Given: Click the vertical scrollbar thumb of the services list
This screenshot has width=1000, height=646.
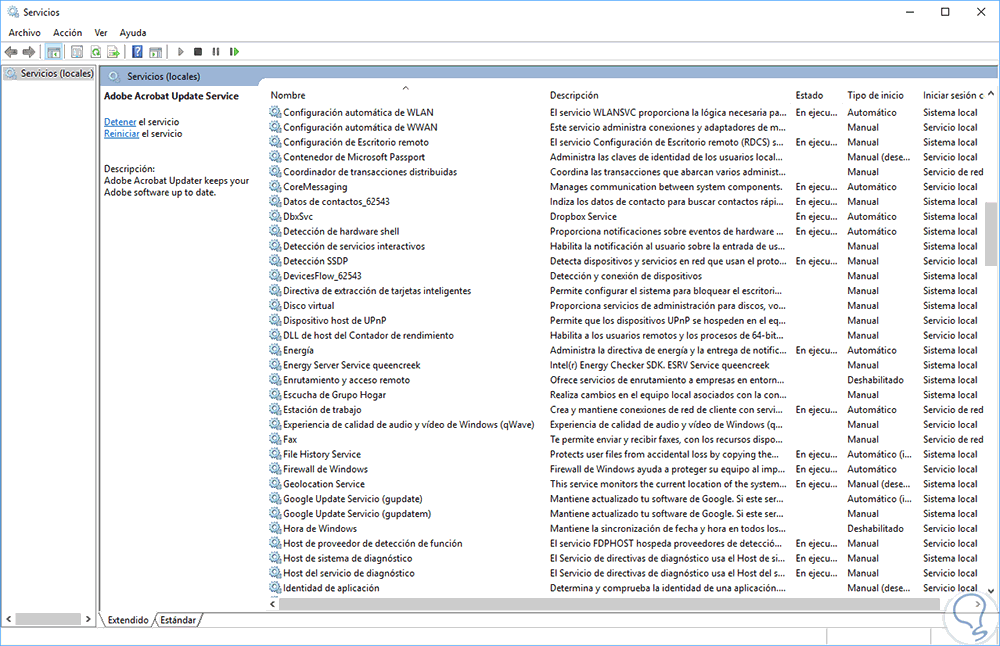Looking at the screenshot, I should [991, 234].
